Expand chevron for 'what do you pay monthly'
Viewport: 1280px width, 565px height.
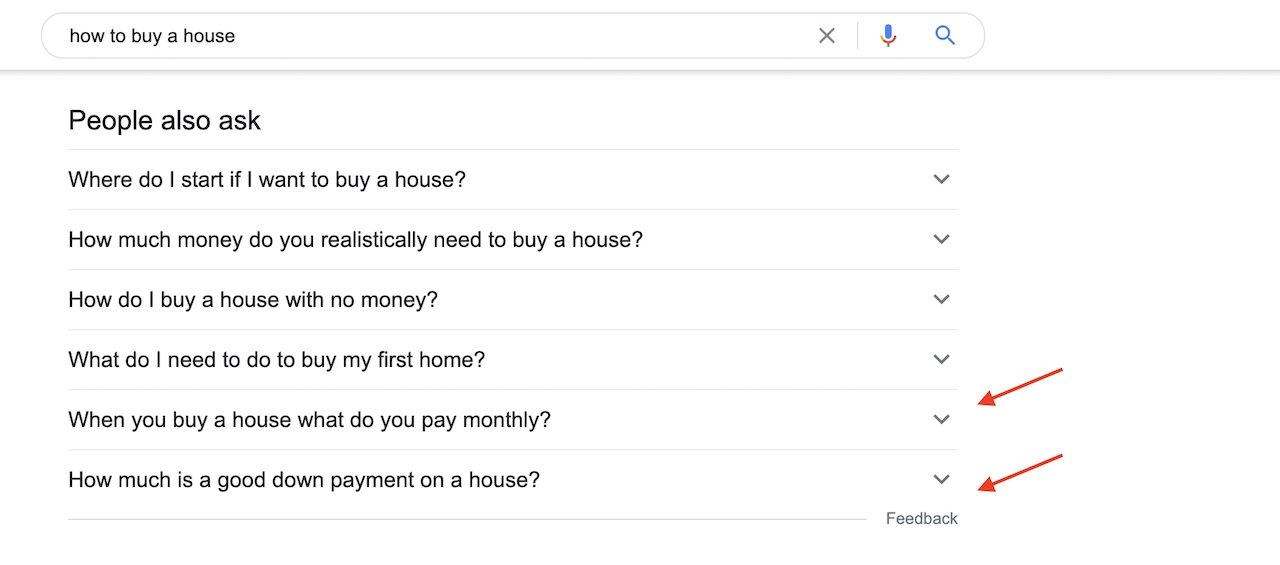(x=941, y=419)
